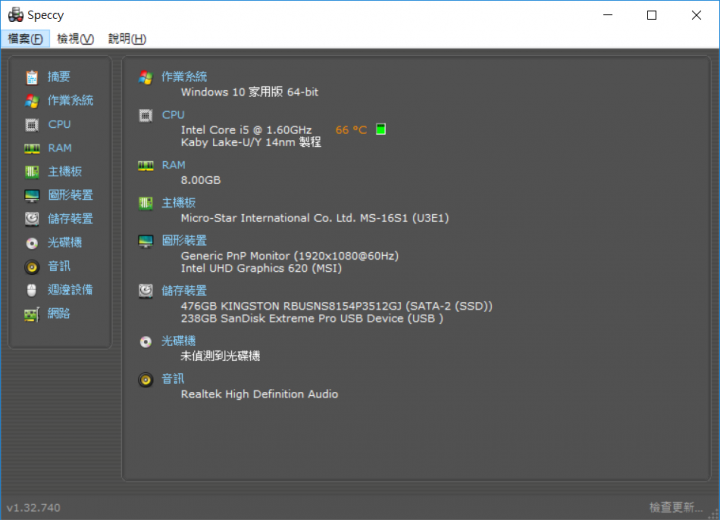
Task: Click 檢查更新... in the status bar
Action: tap(676, 507)
